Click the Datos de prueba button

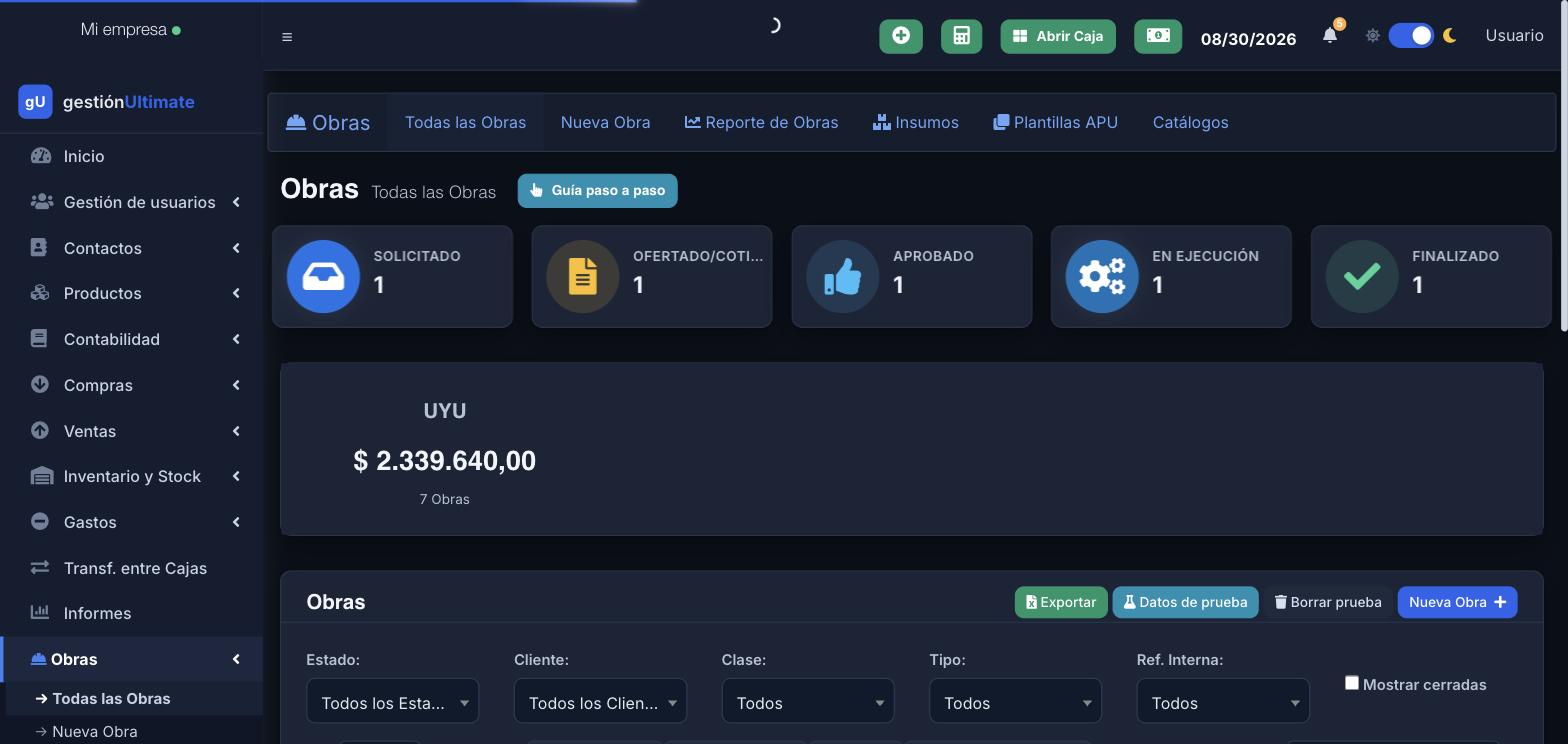[x=1185, y=602]
